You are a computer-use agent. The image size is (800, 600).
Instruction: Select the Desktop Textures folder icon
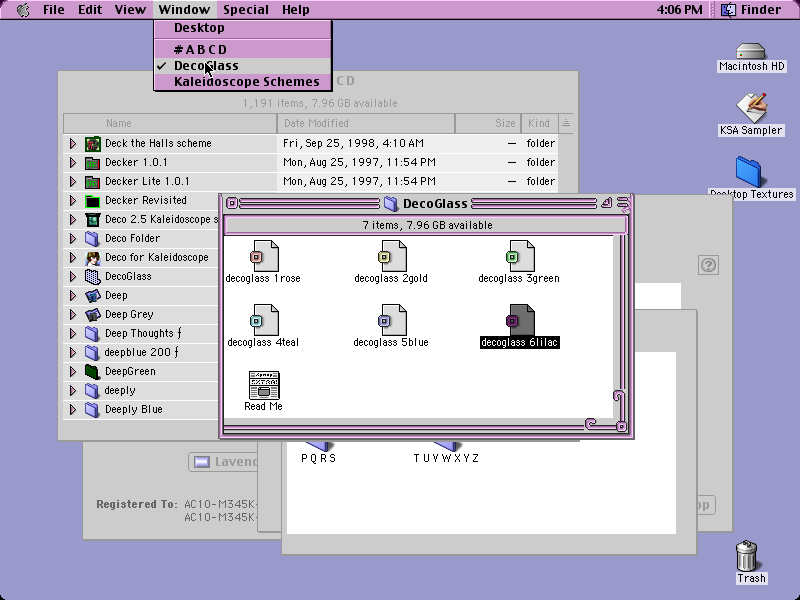(x=749, y=172)
